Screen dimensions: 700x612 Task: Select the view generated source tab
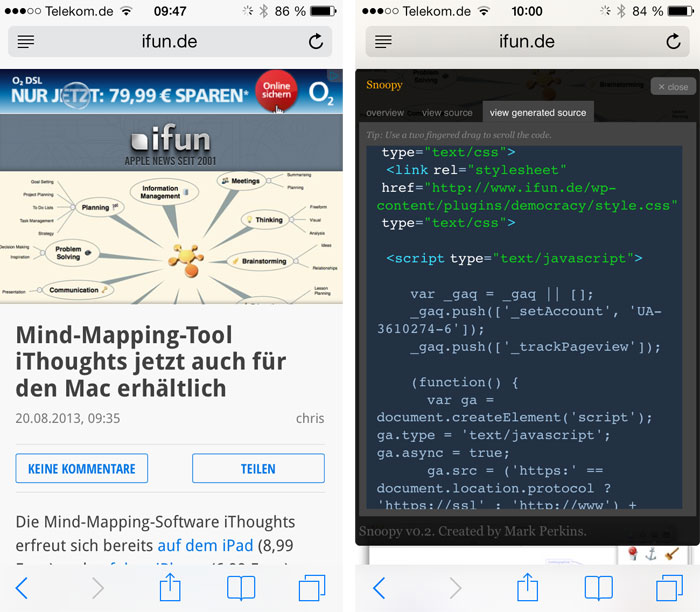[538, 112]
